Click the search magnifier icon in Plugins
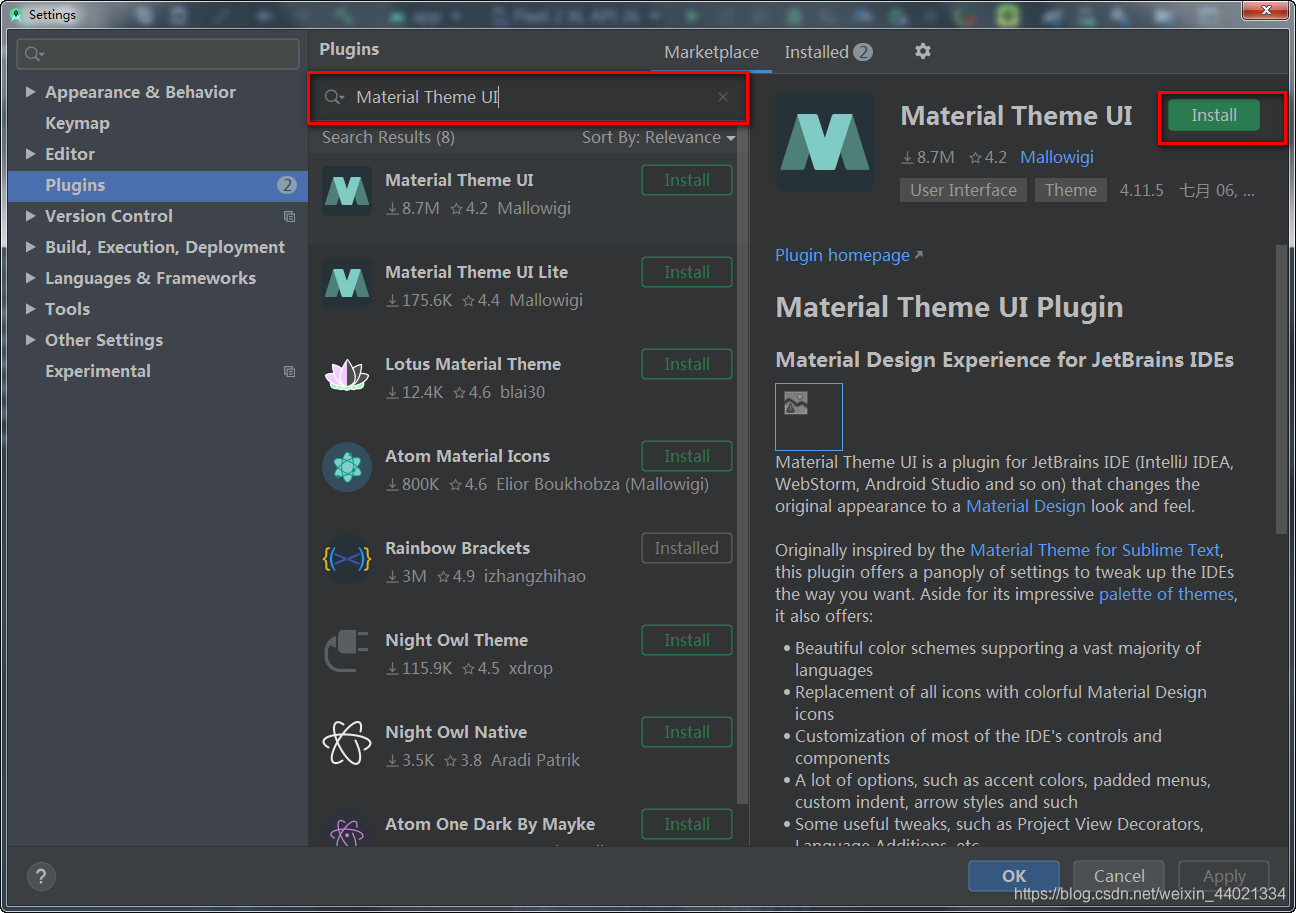 (x=334, y=97)
